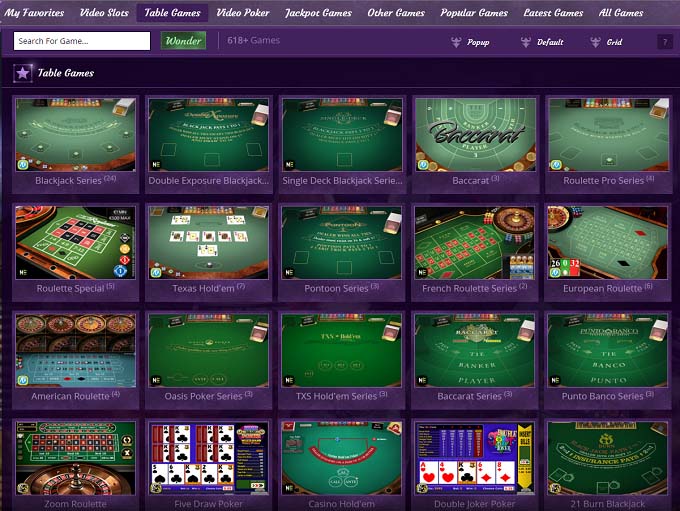Open the Video Slots tab
Viewport: 680px width, 511px height.
(104, 13)
